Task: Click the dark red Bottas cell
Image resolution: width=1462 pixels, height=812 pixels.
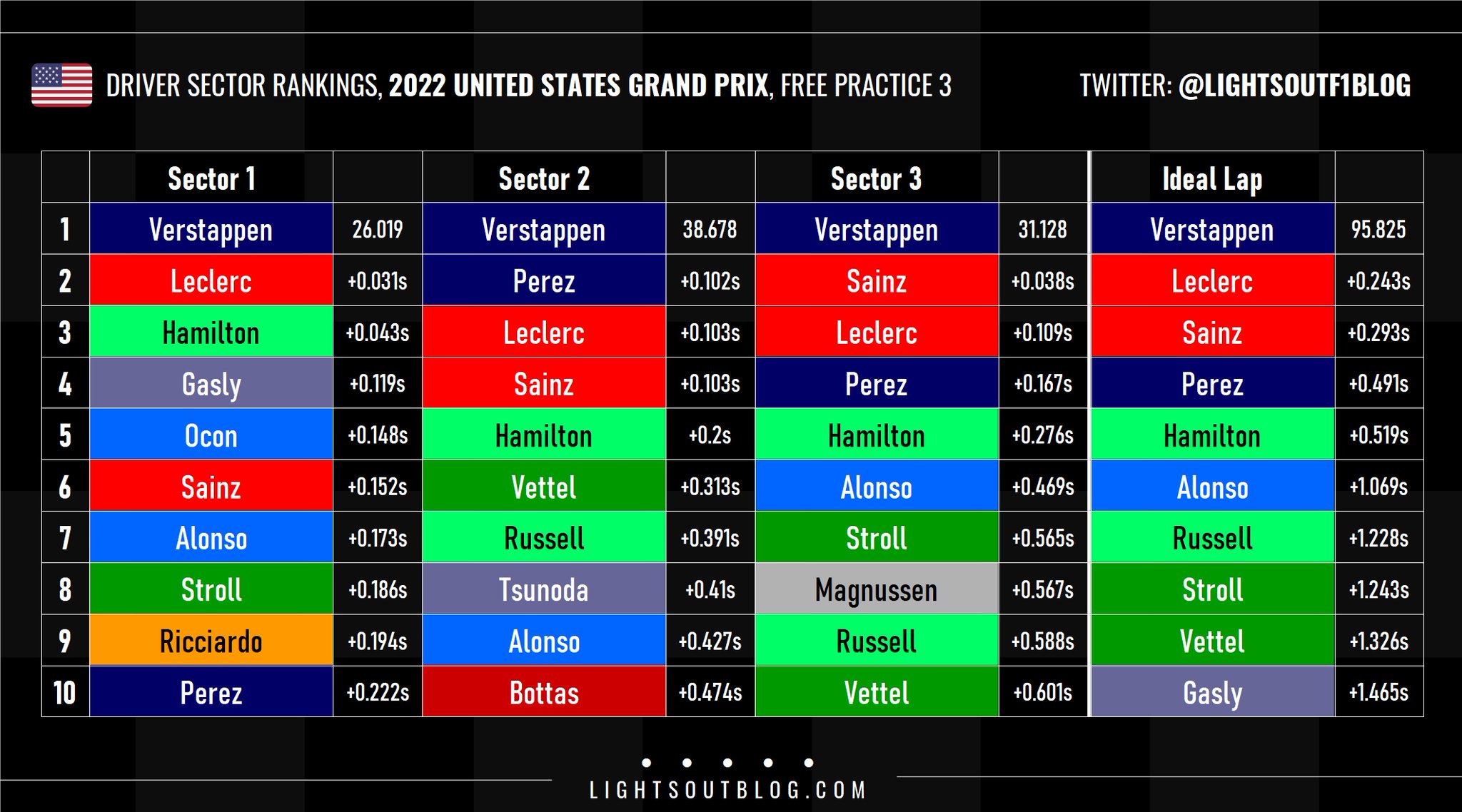Action: pos(544,692)
